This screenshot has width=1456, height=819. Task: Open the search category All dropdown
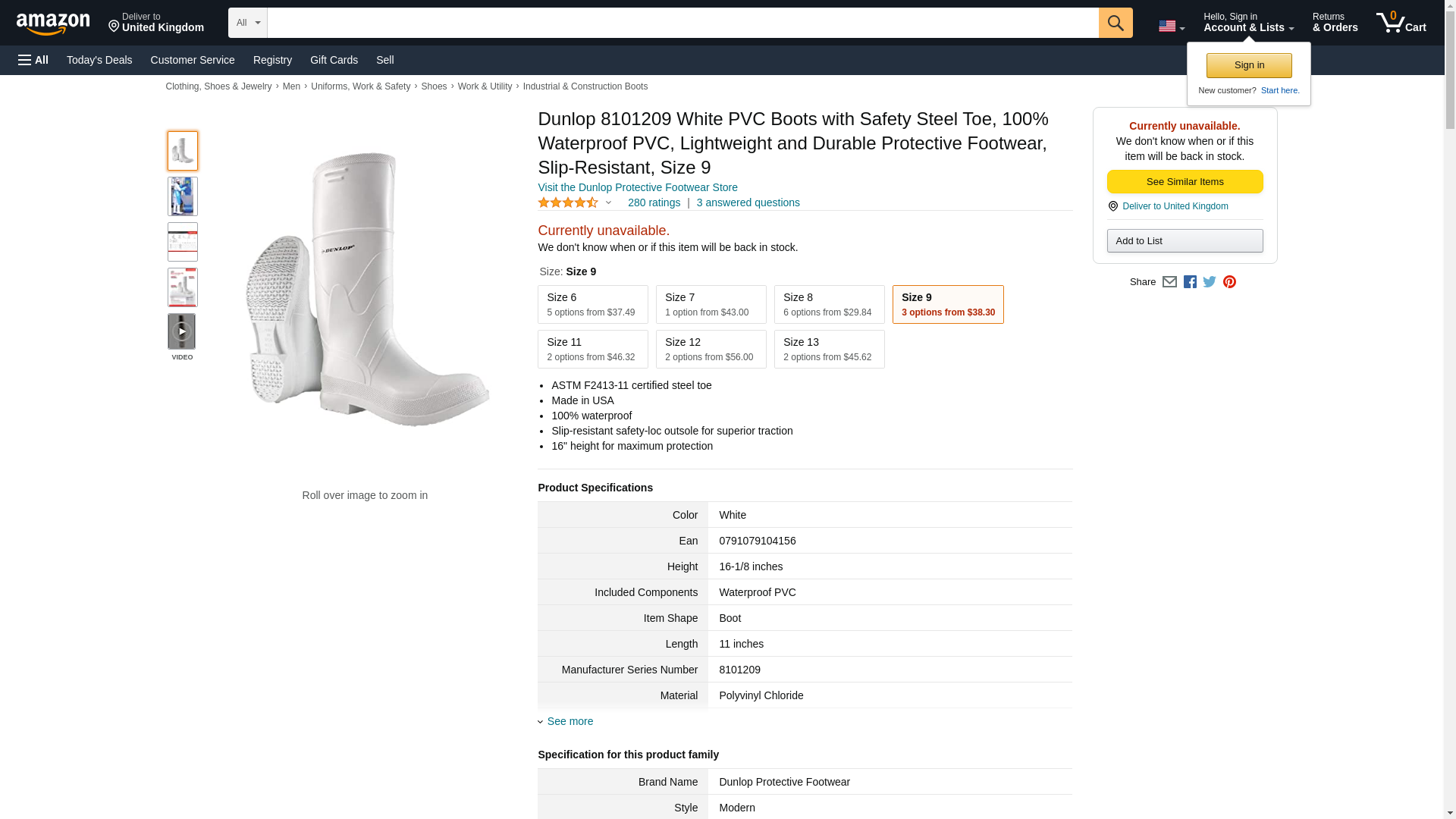click(x=247, y=23)
